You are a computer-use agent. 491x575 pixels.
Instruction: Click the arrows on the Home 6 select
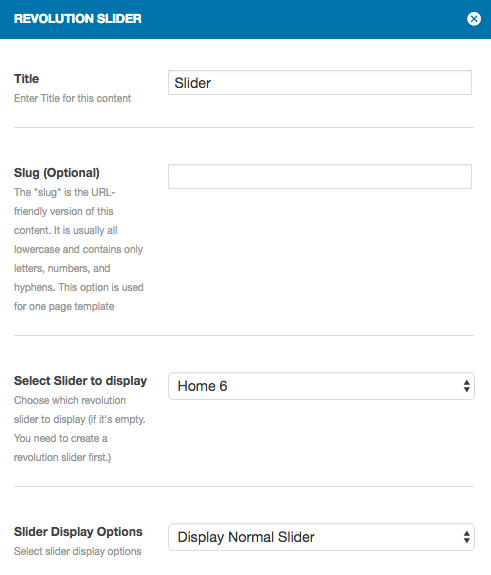(x=466, y=386)
